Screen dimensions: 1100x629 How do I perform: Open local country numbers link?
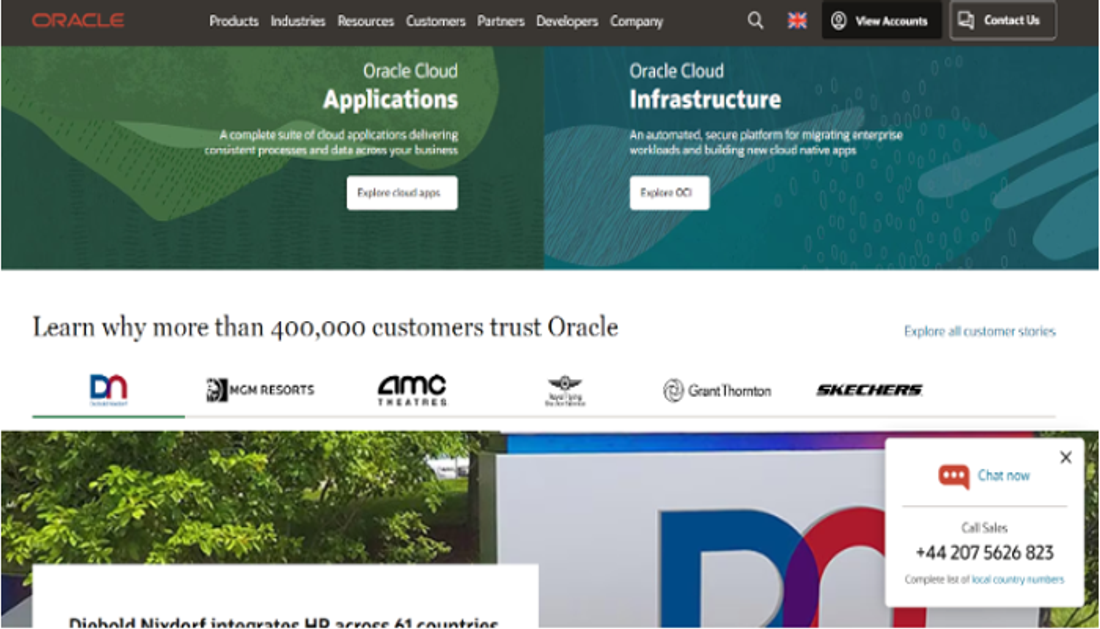[x=1018, y=579]
